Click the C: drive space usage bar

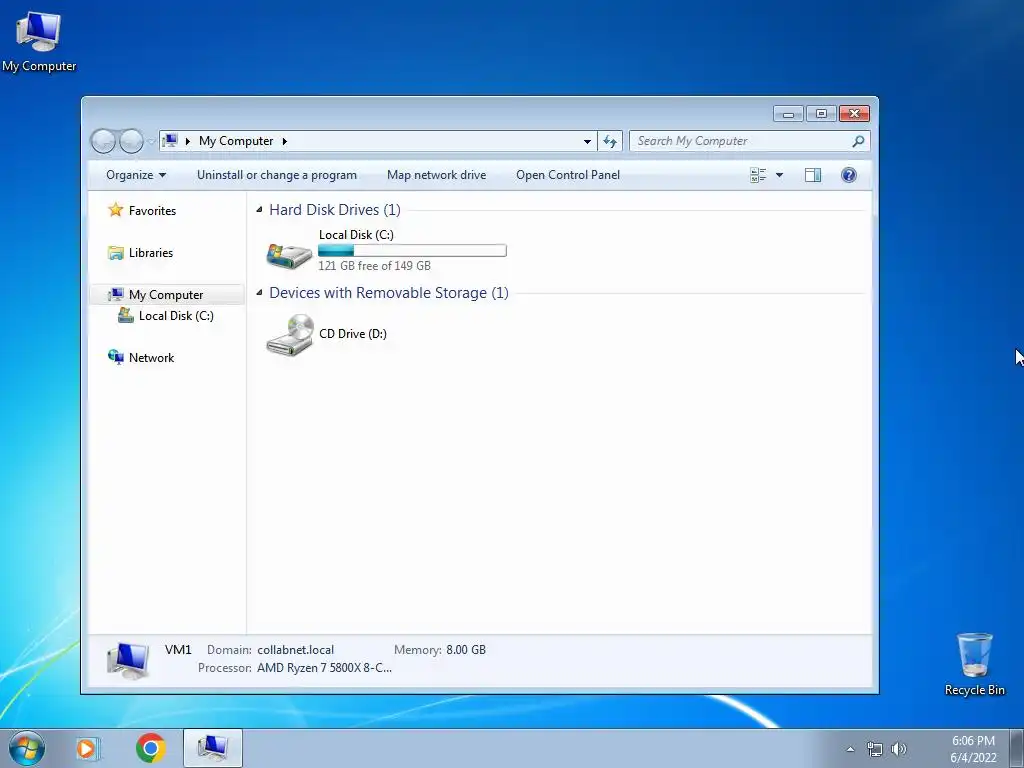(412, 250)
